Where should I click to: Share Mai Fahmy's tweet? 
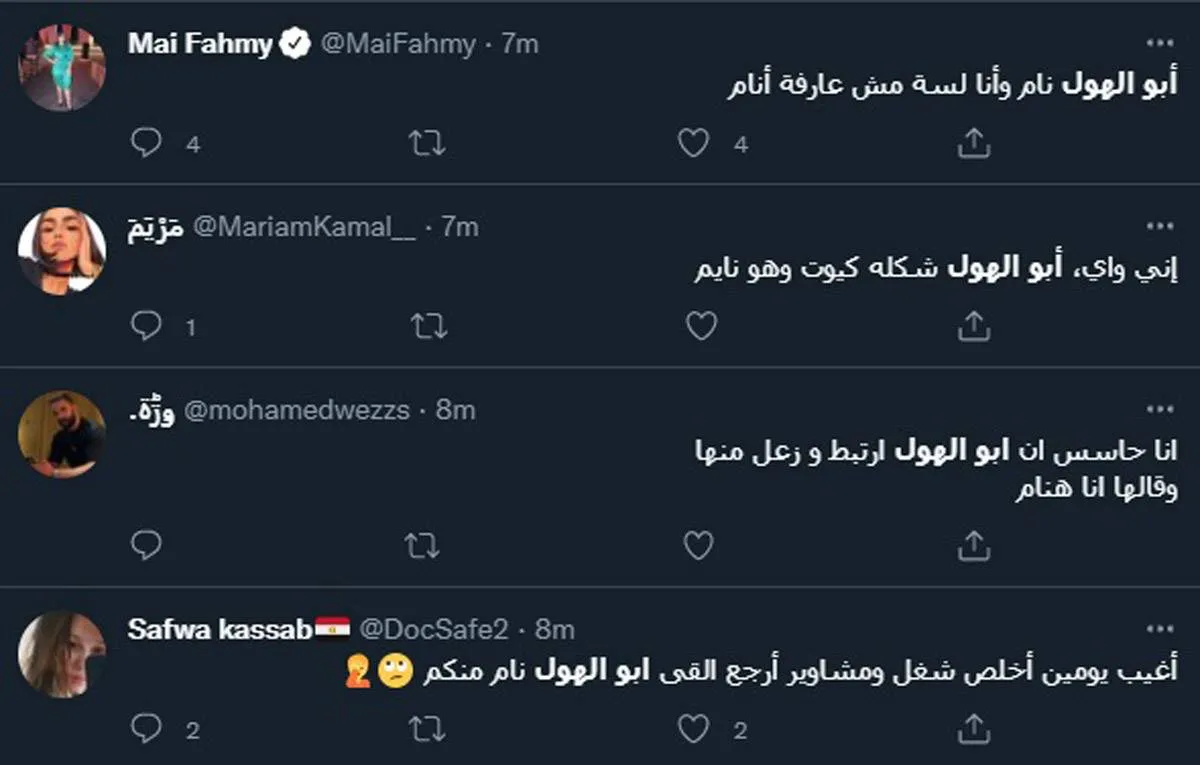pyautogui.click(x=973, y=144)
